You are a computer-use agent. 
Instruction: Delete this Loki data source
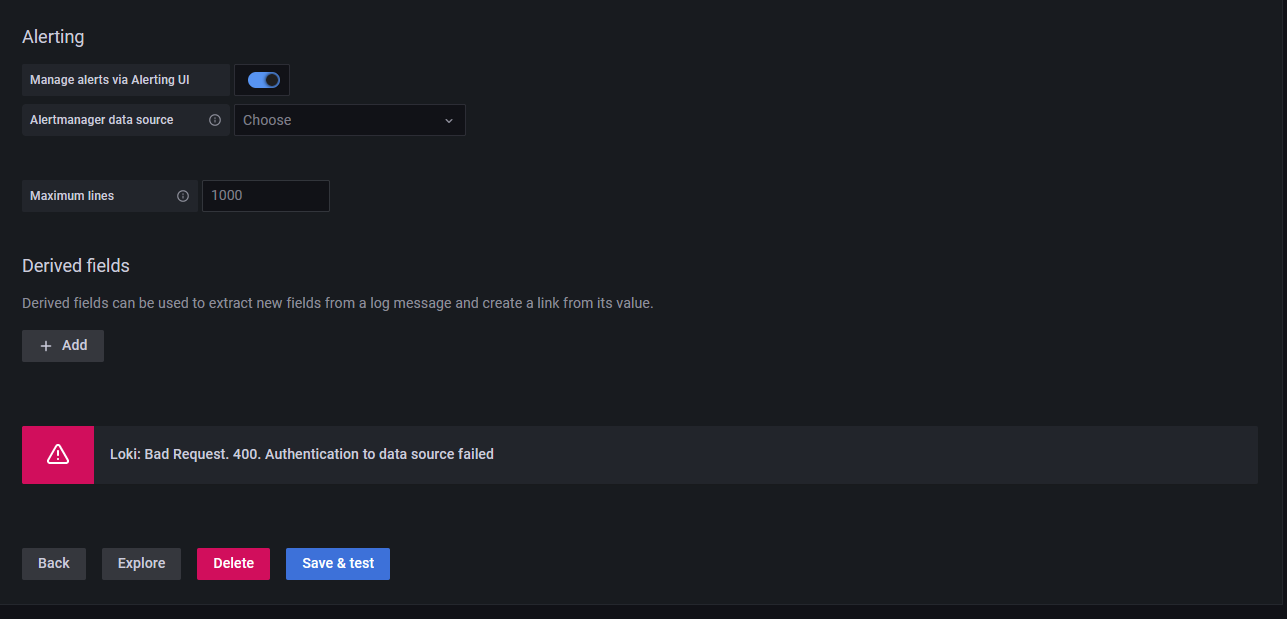coord(233,564)
